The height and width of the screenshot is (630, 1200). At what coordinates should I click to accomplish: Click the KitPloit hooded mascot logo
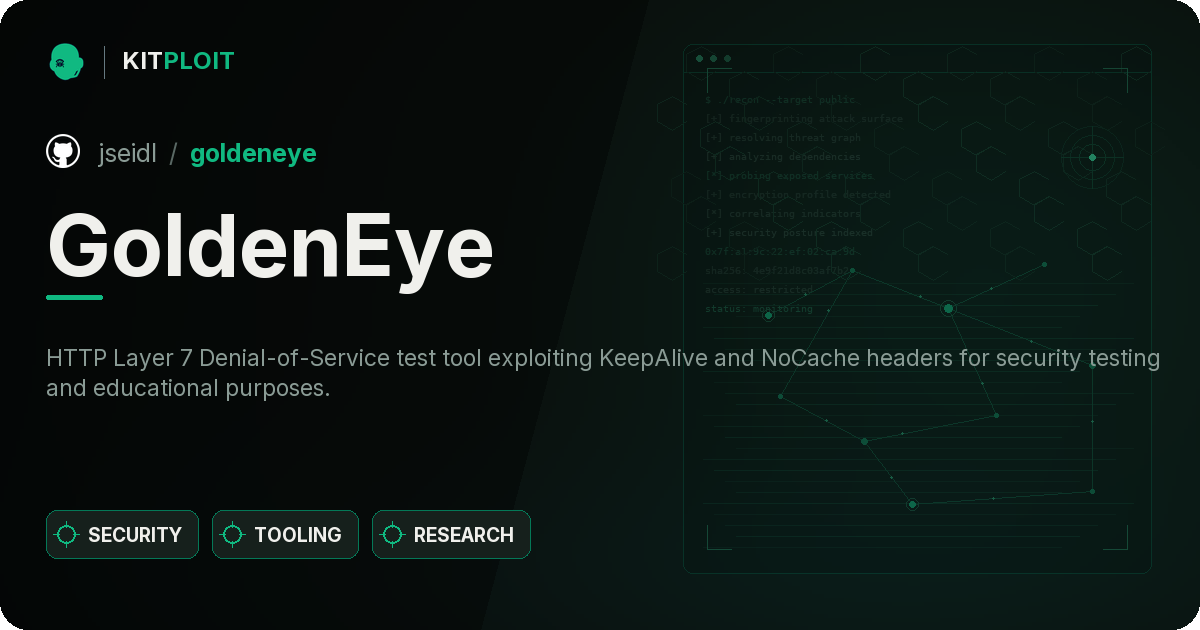pyautogui.click(x=66, y=61)
